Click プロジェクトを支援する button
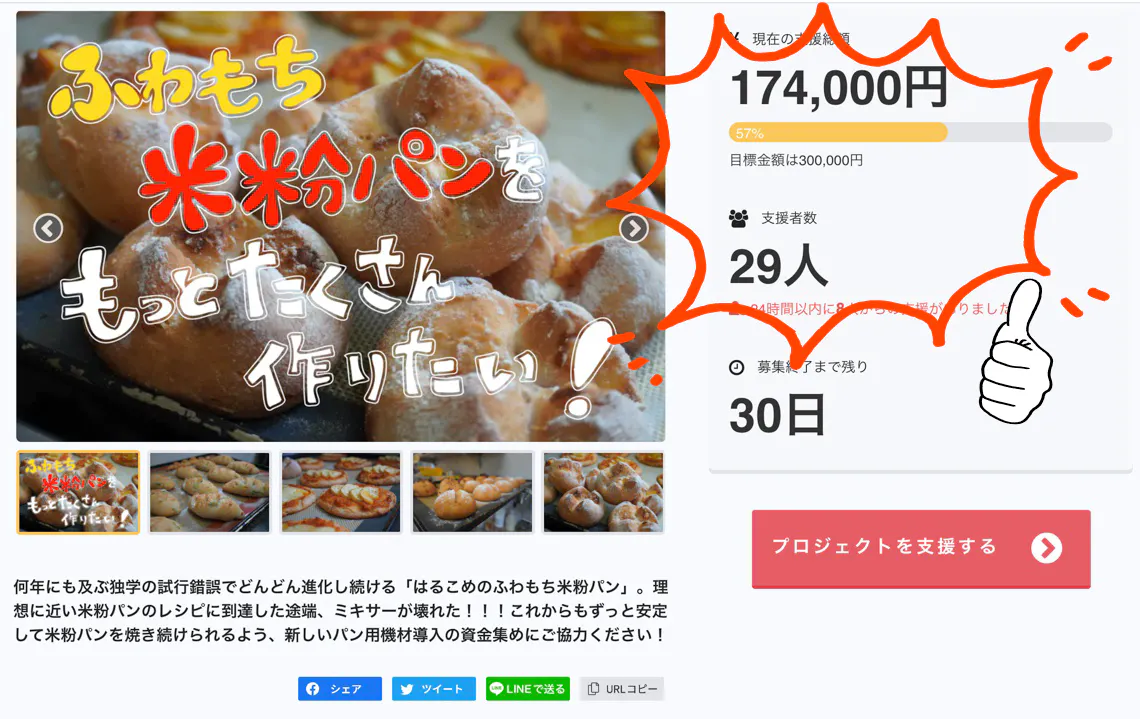 point(921,549)
